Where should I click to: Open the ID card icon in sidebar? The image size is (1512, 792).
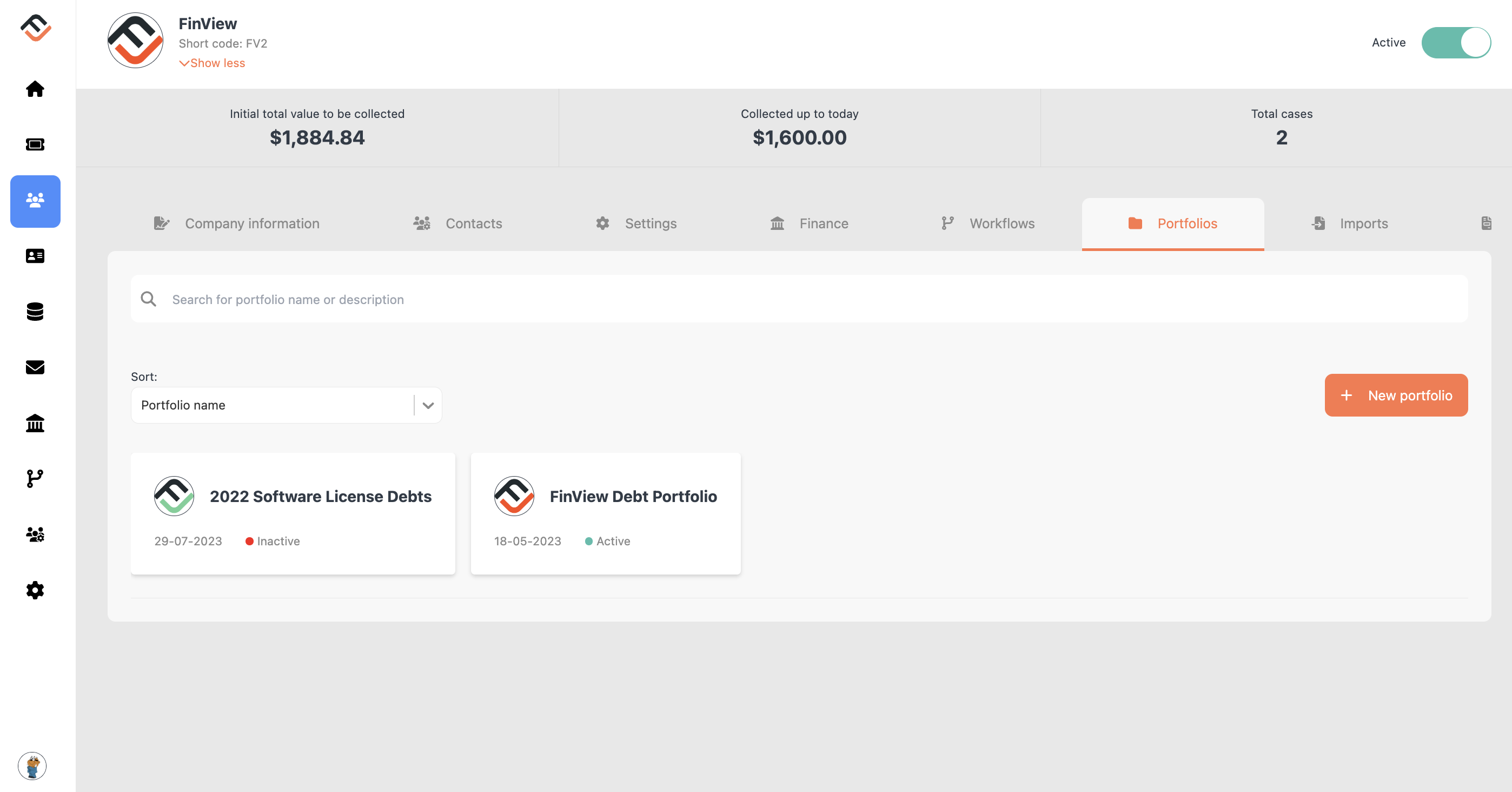[x=35, y=256]
